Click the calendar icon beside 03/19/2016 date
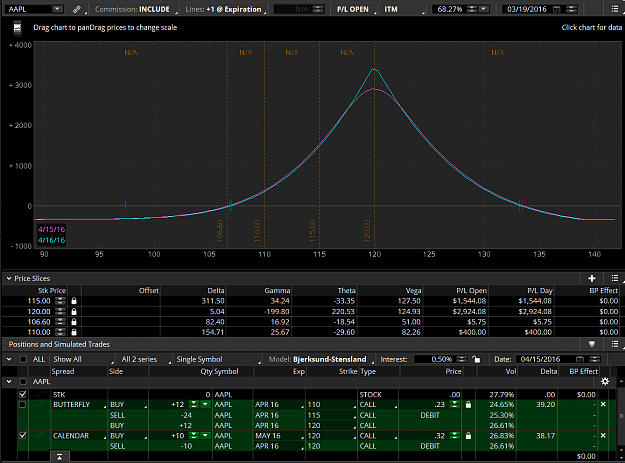The image size is (625, 463). 557,9
